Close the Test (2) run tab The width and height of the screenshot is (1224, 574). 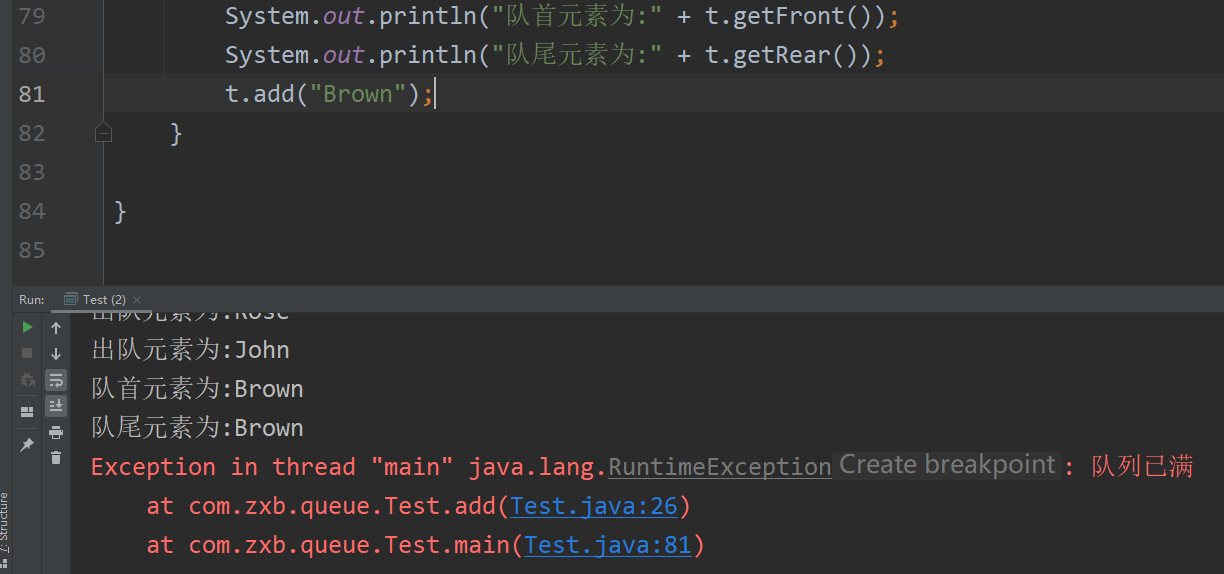click(x=137, y=300)
